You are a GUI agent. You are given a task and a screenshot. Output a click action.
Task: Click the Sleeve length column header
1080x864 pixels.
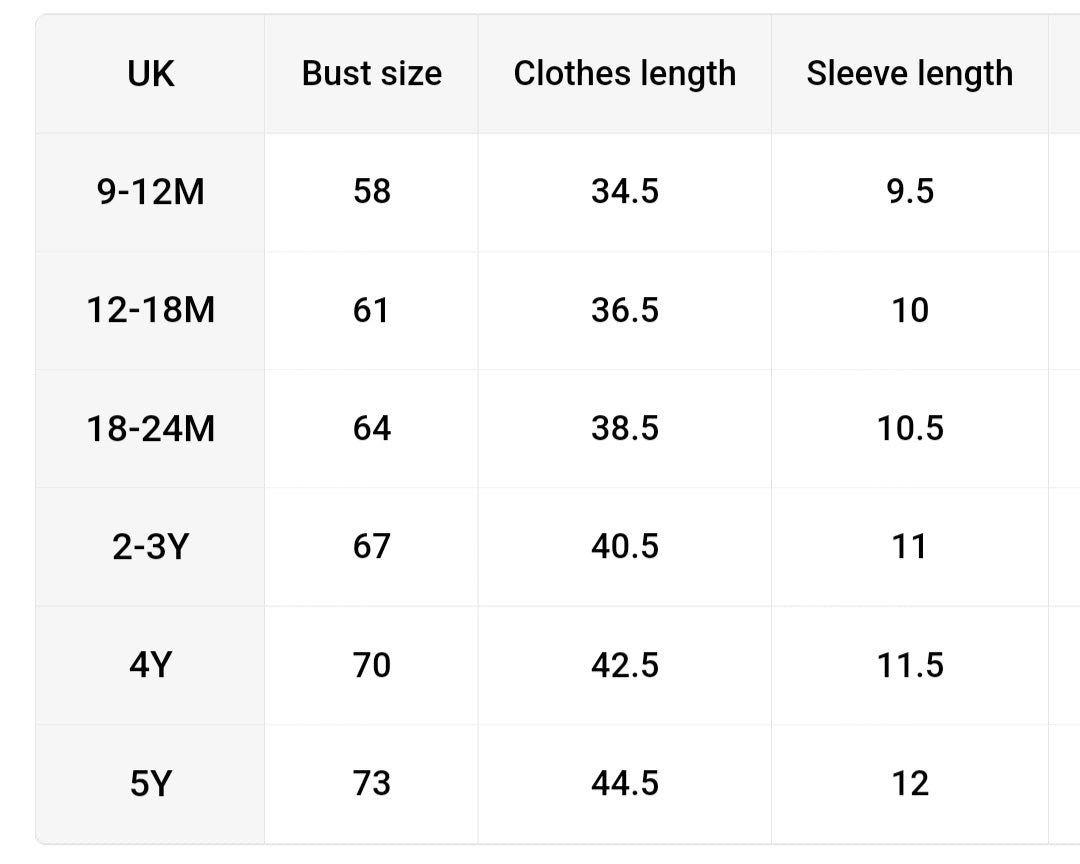point(909,73)
